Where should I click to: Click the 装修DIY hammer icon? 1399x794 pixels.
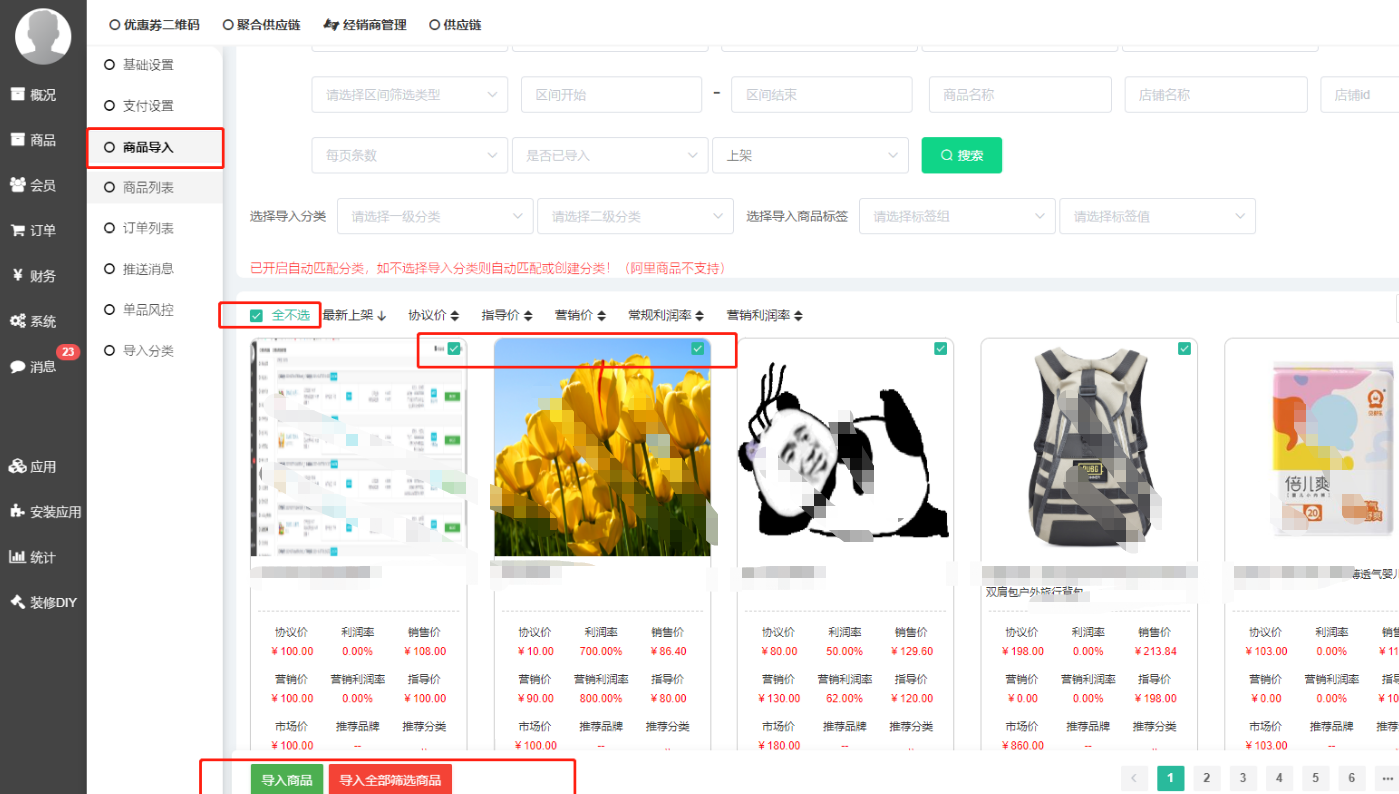point(18,602)
